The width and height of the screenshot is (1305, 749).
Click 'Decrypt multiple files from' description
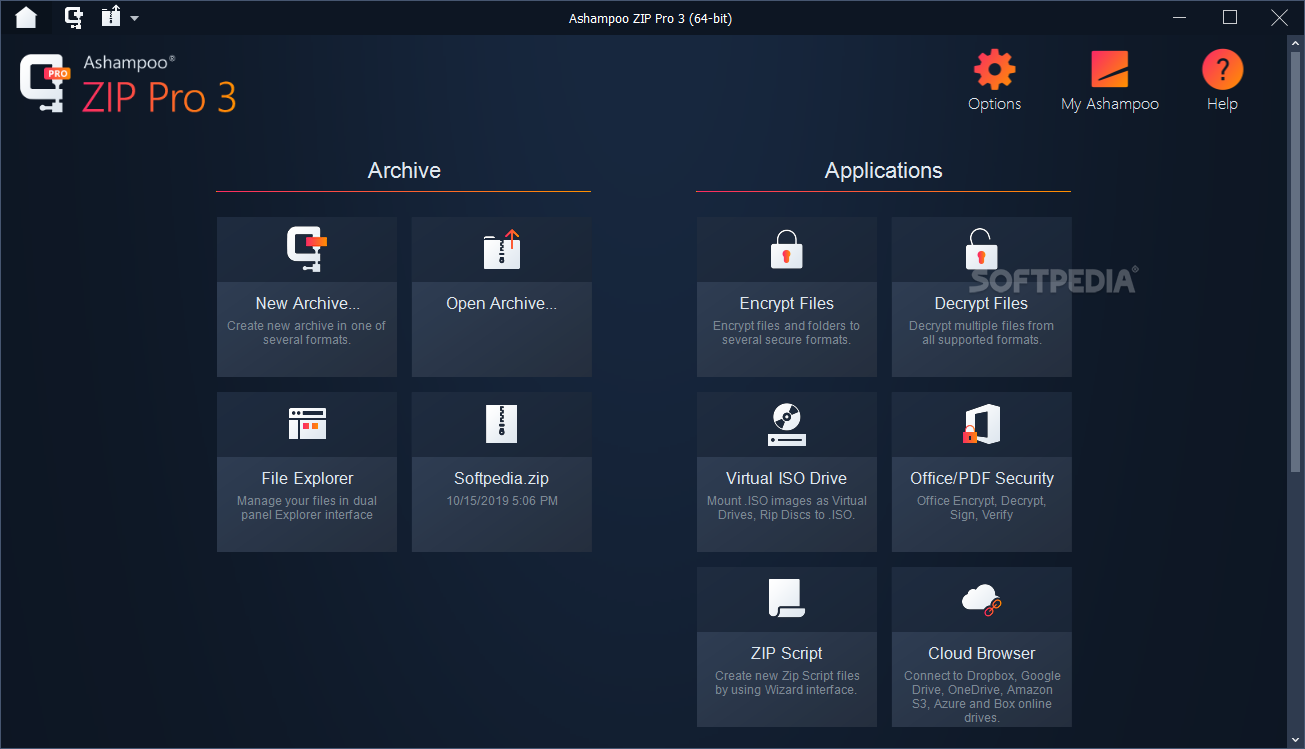click(x=981, y=326)
